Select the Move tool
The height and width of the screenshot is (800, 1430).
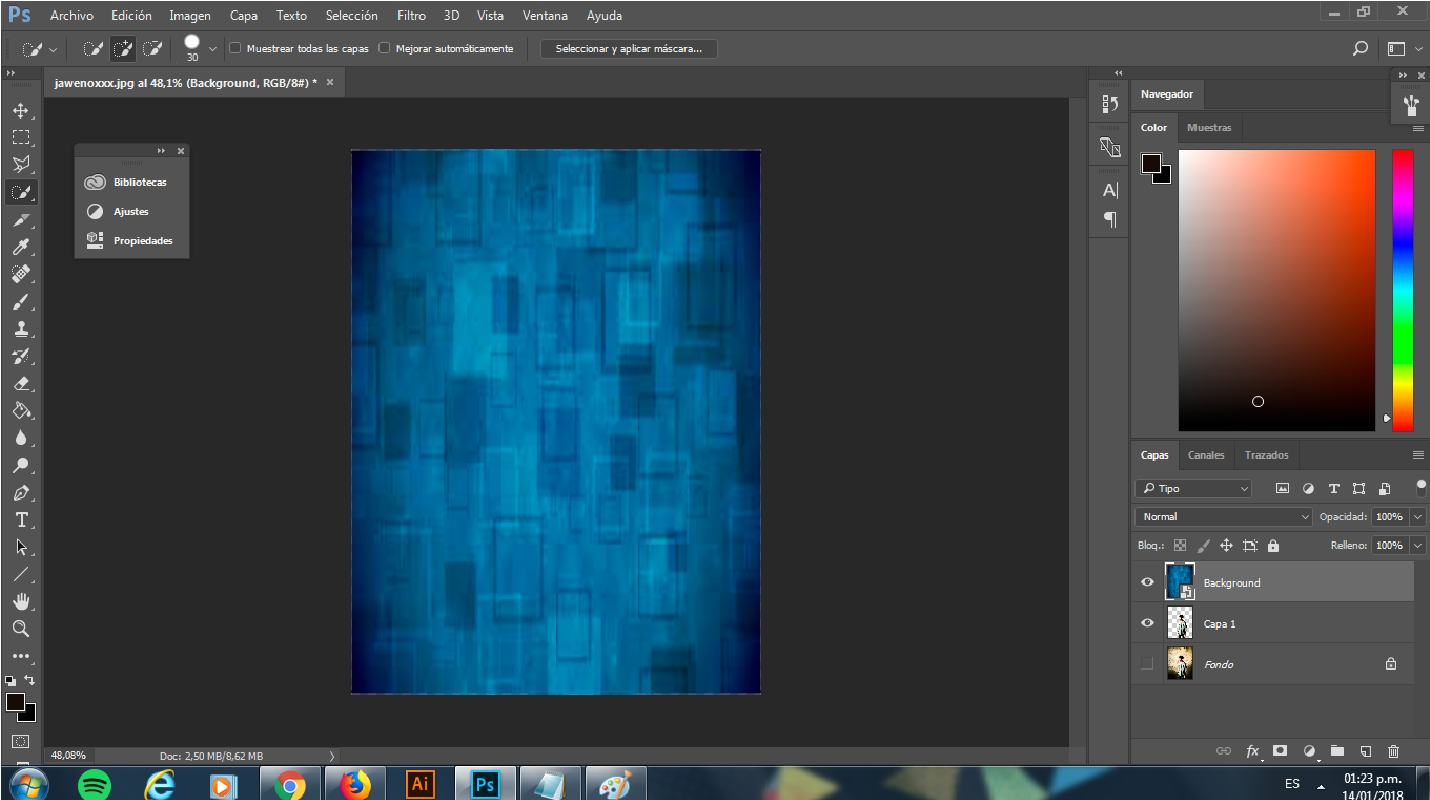(x=21, y=110)
